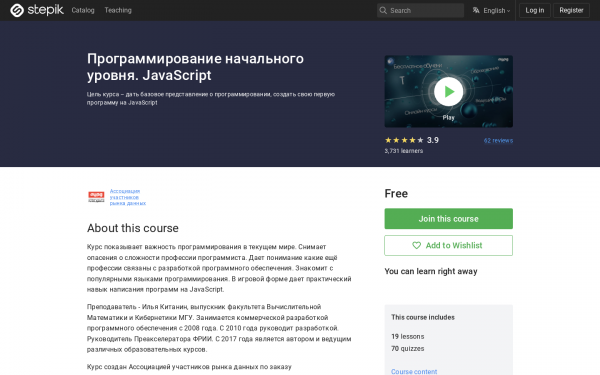Viewport: 600px width, 375px height.
Task: Click the You can learn right away text
Action: tap(431, 271)
